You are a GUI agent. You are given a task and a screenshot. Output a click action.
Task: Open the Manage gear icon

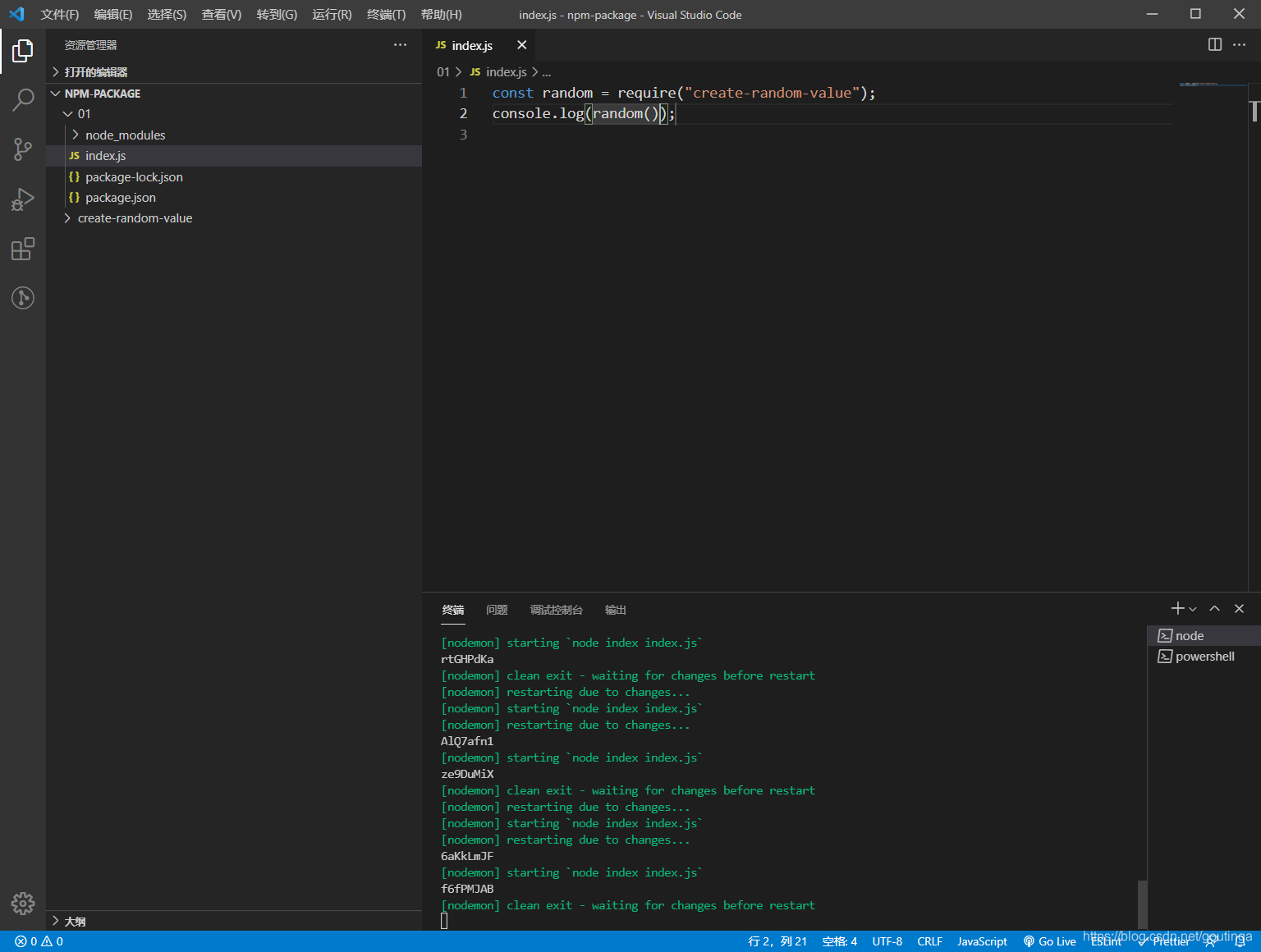[23, 904]
